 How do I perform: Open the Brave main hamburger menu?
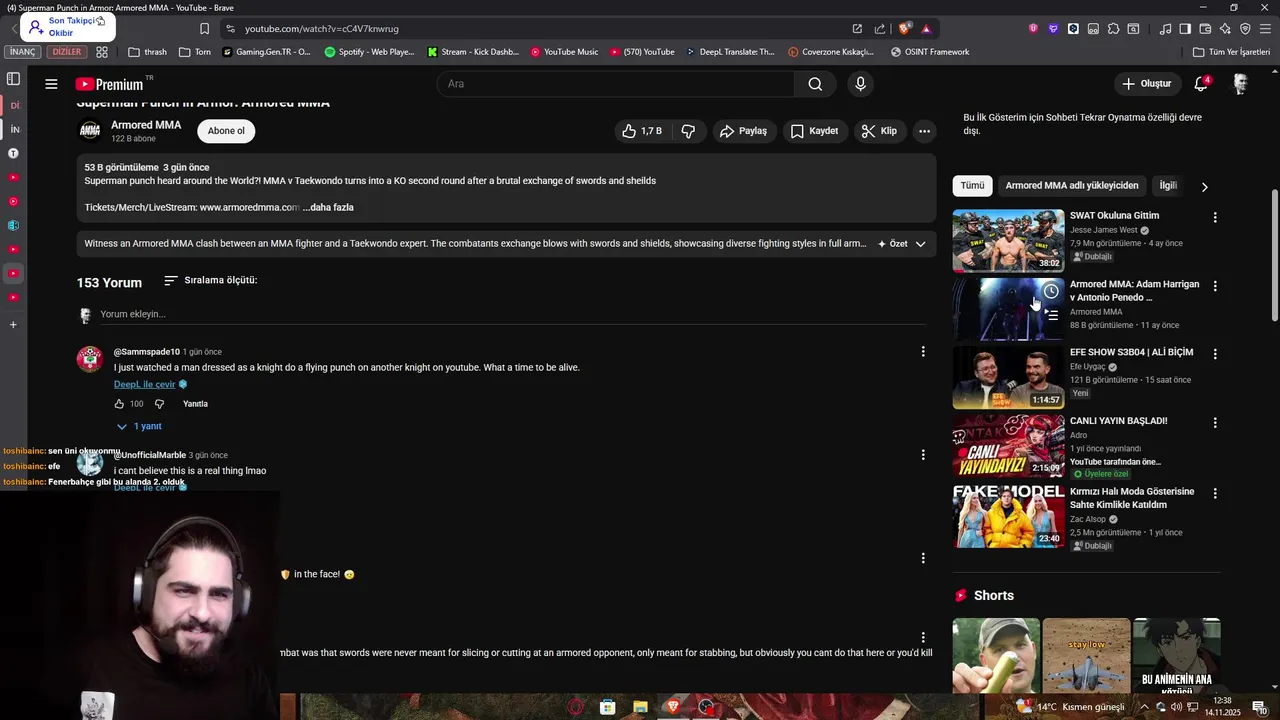(1265, 29)
